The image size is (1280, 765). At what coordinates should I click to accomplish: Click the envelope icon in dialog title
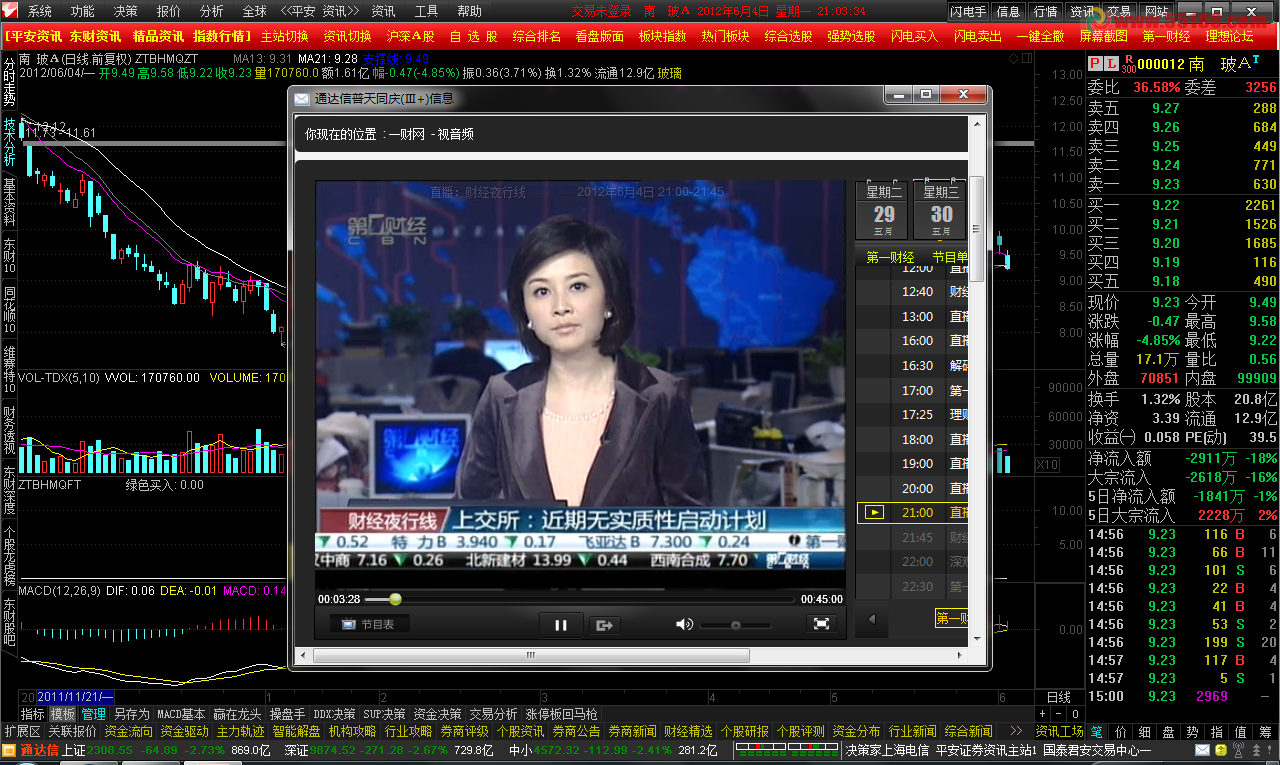point(301,98)
